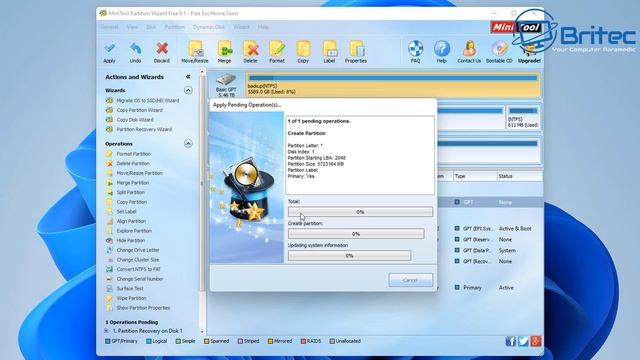Choose Set Label operation

126,211
